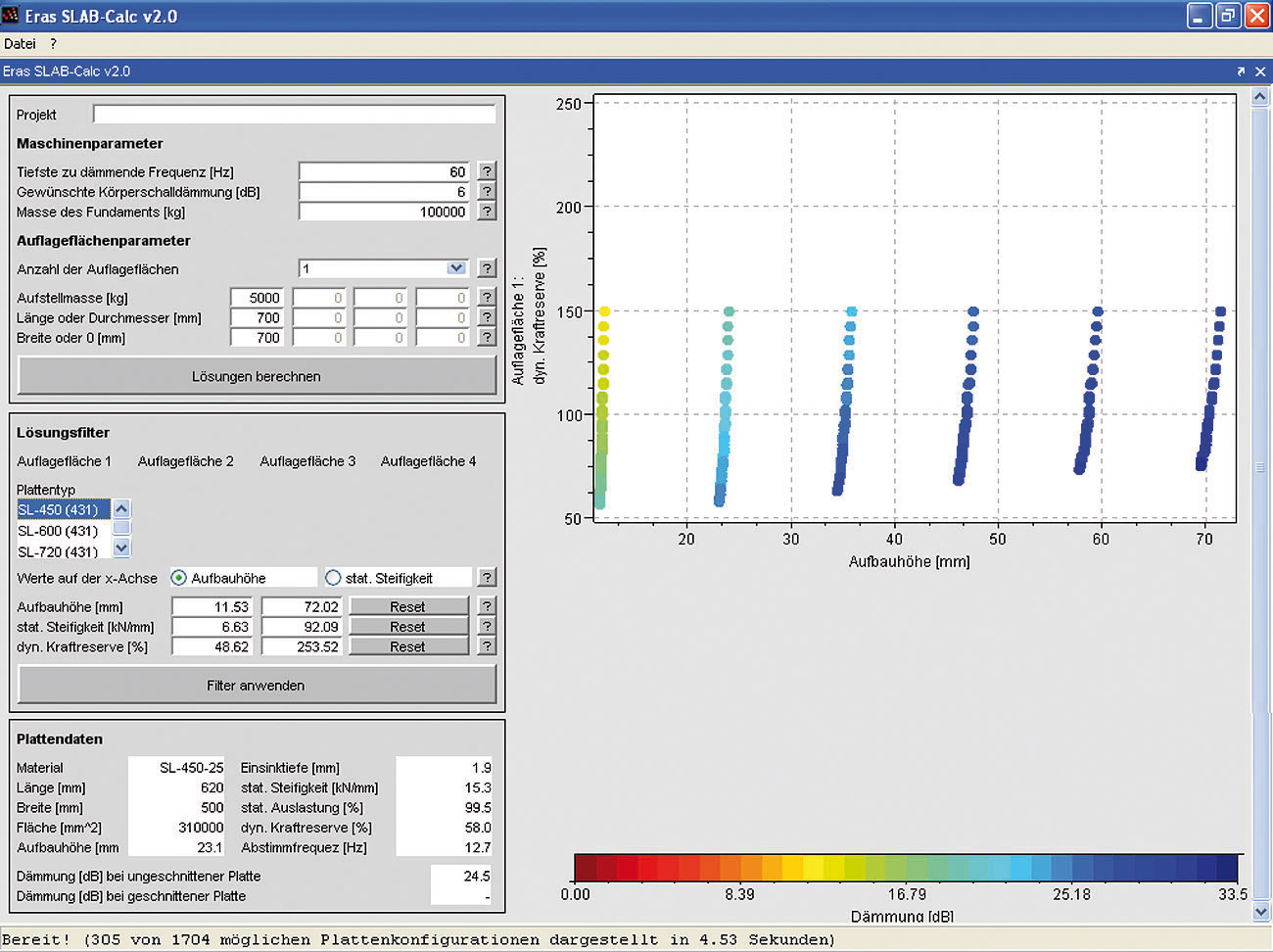
Task: Click the Dämmung color scale bar
Action: (906, 868)
